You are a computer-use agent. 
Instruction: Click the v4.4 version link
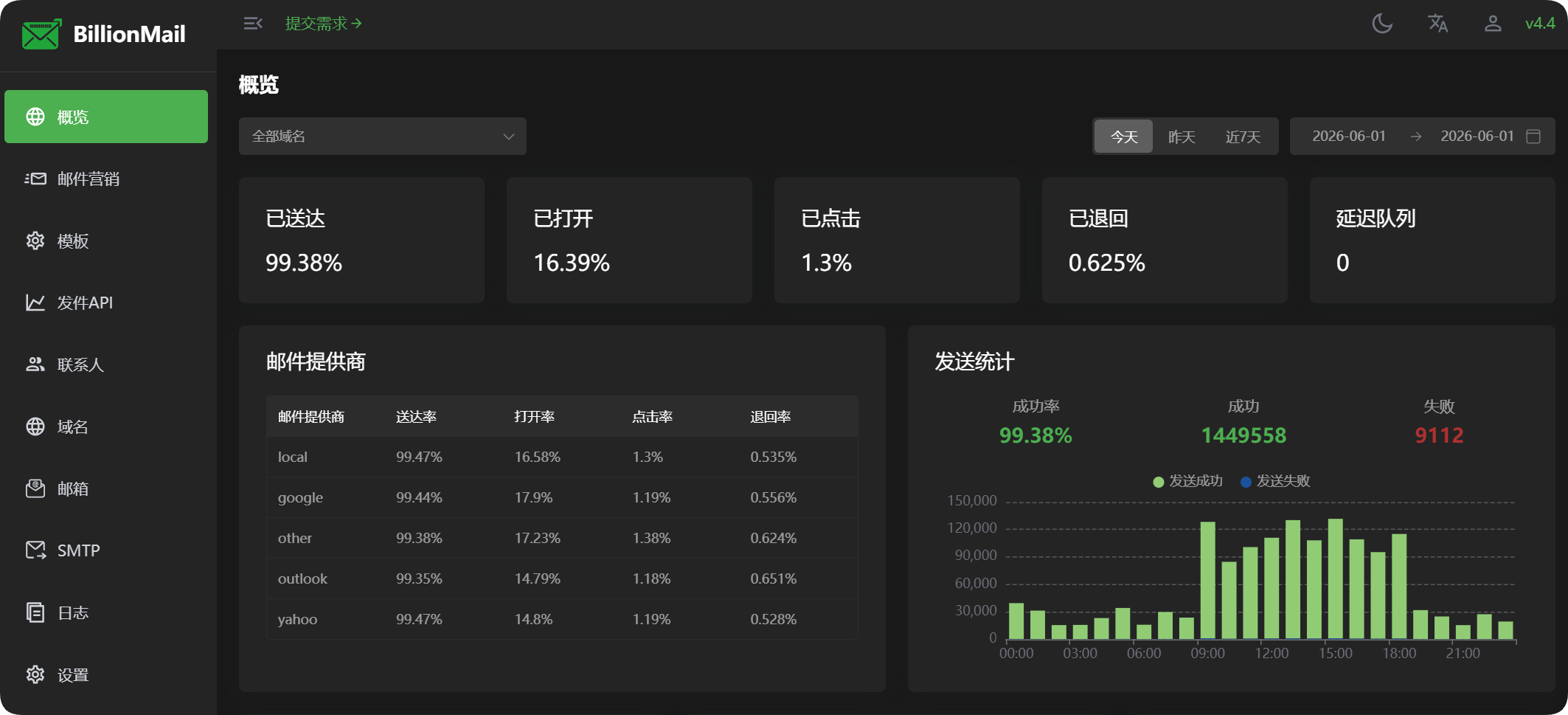pyautogui.click(x=1540, y=24)
